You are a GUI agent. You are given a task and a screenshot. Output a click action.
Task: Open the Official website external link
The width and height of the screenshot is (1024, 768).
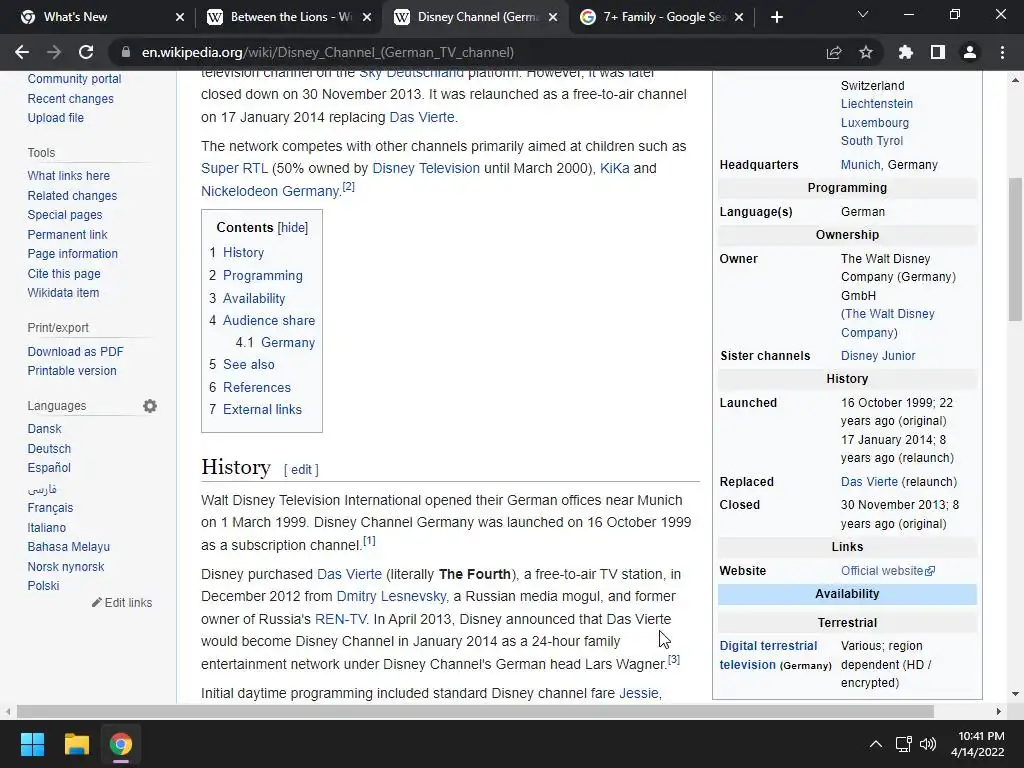point(888,571)
